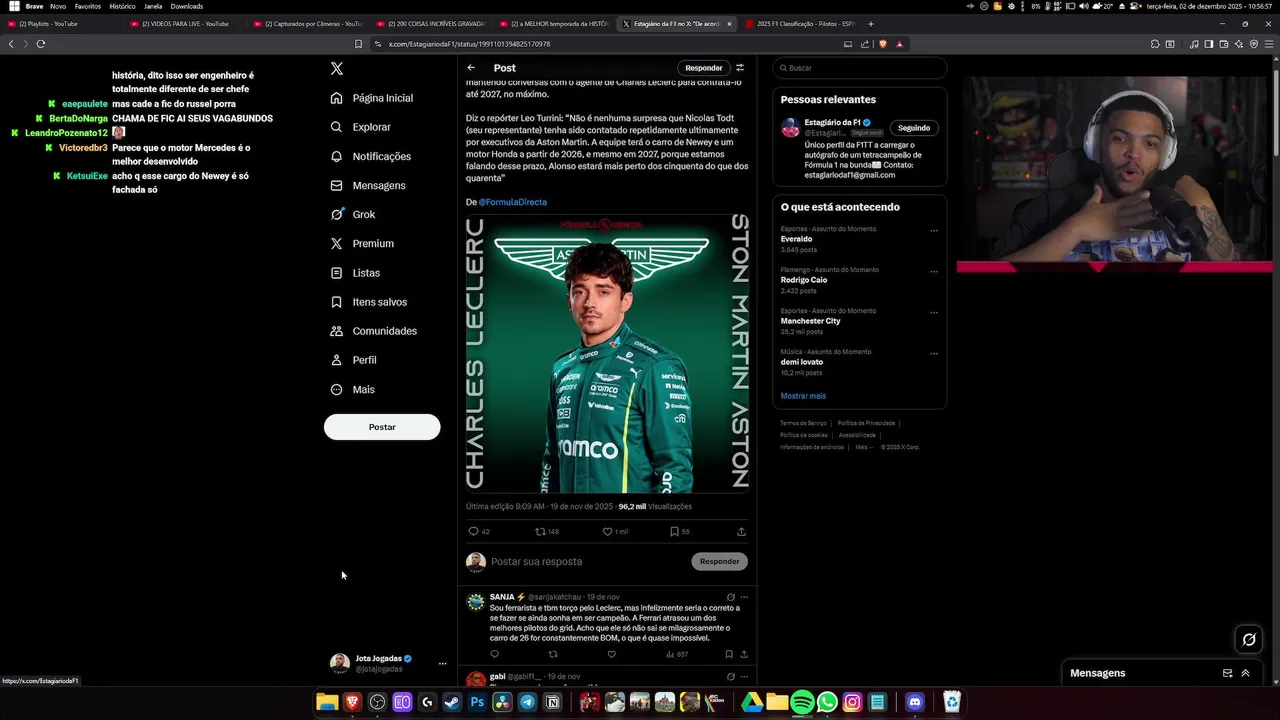Open more options for Everaldo trend
The width and height of the screenshot is (1280, 720).
click(934, 230)
